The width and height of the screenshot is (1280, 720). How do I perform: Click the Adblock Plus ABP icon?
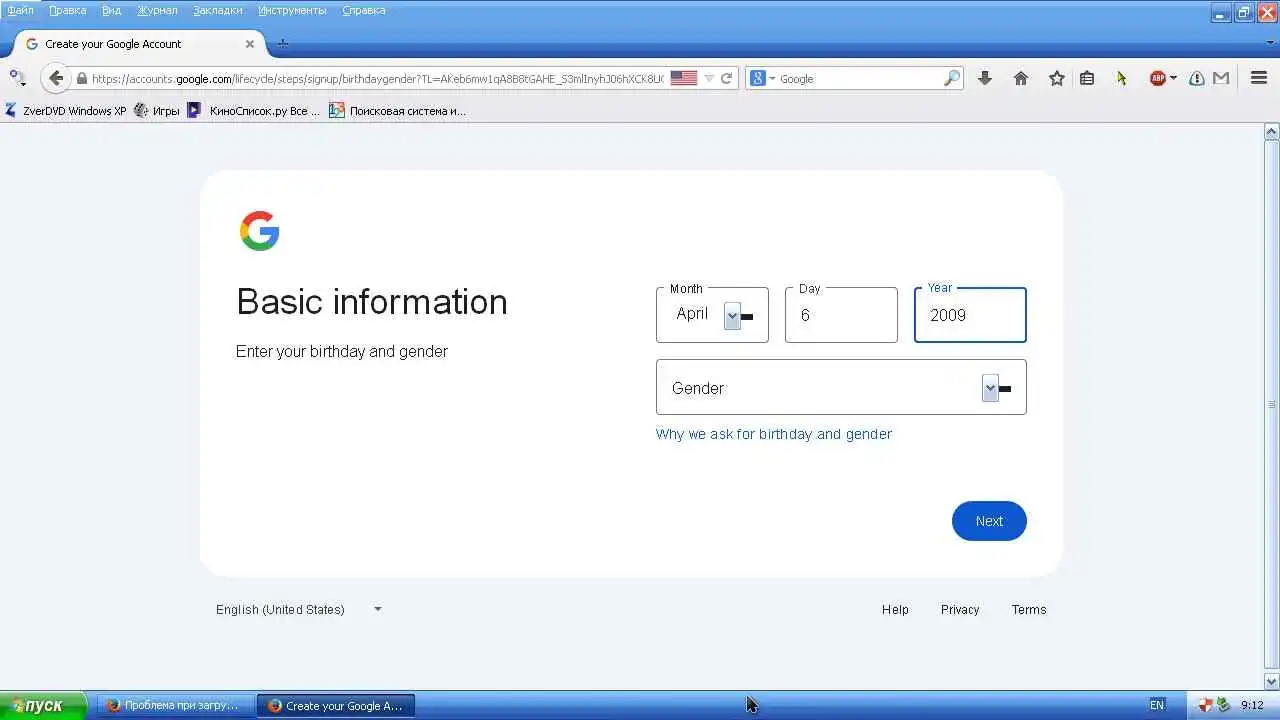1158,78
